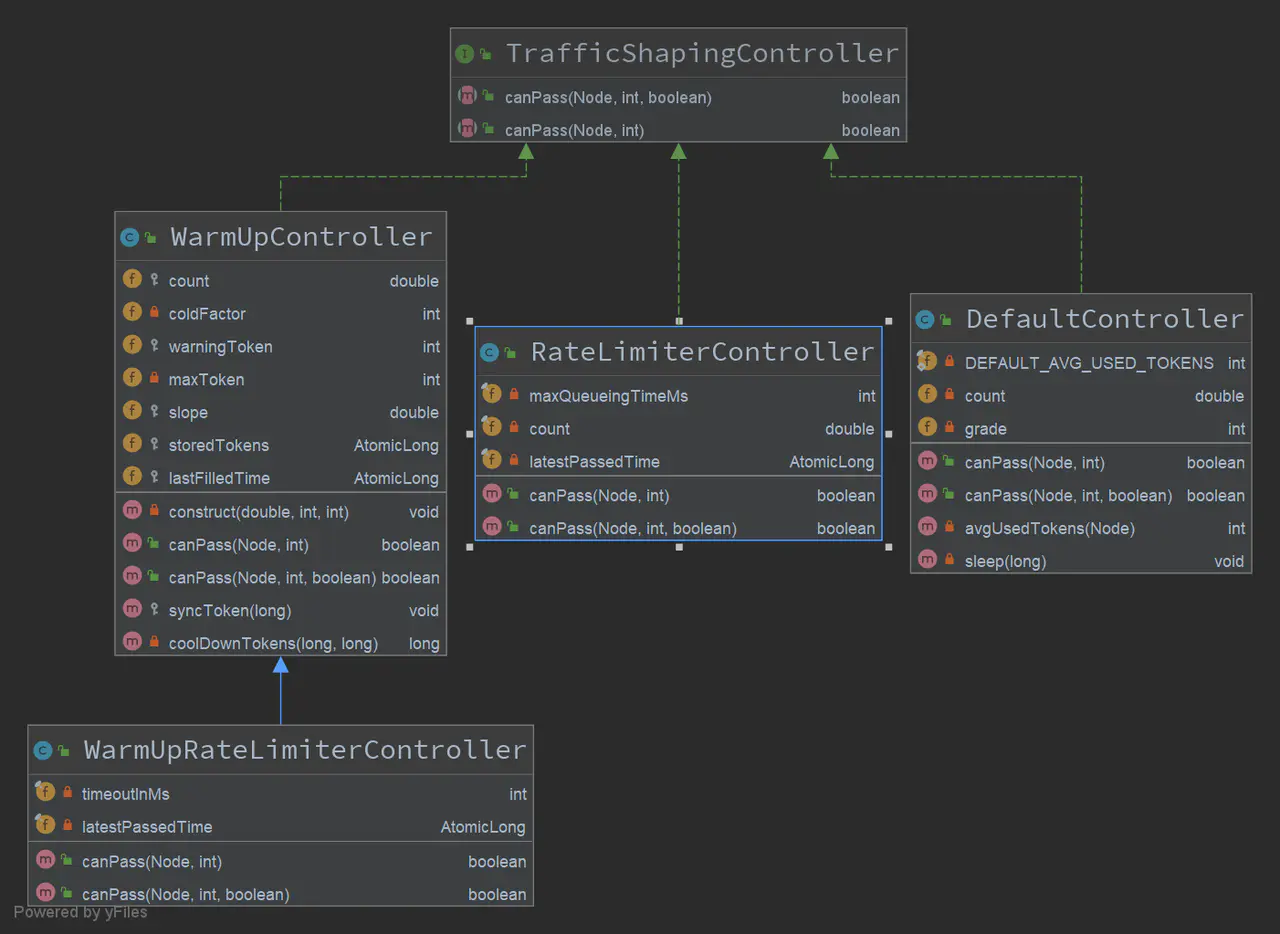Select the TrafficShapingController interface title
Image resolution: width=1280 pixels, height=934 pixels.
pos(702,53)
